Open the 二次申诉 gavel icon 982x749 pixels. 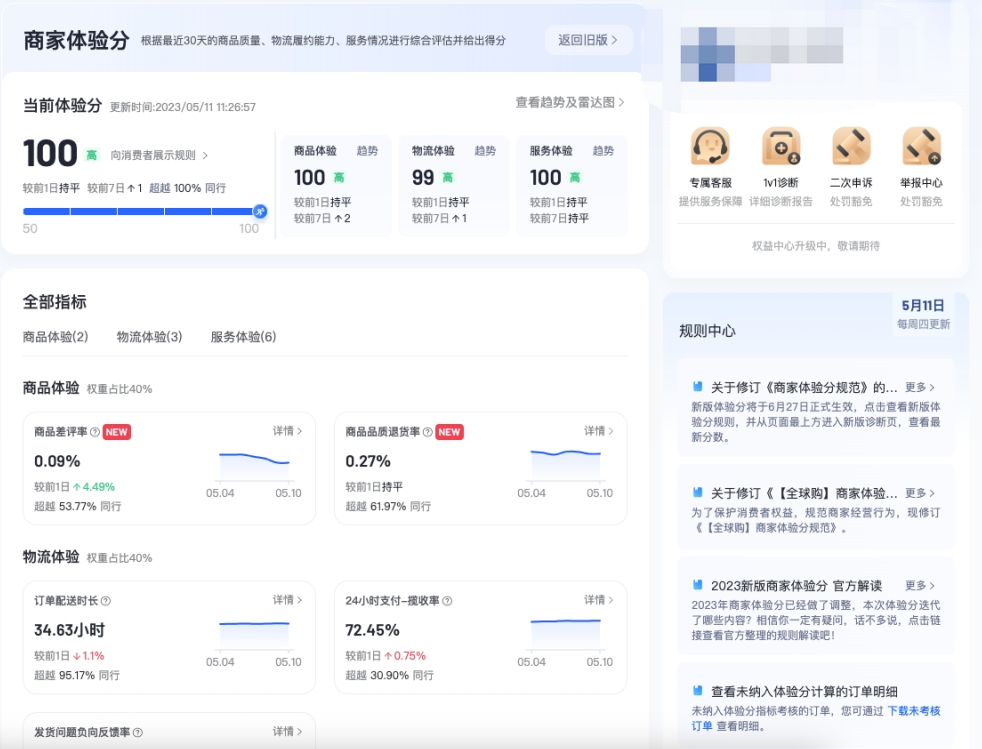tap(851, 146)
